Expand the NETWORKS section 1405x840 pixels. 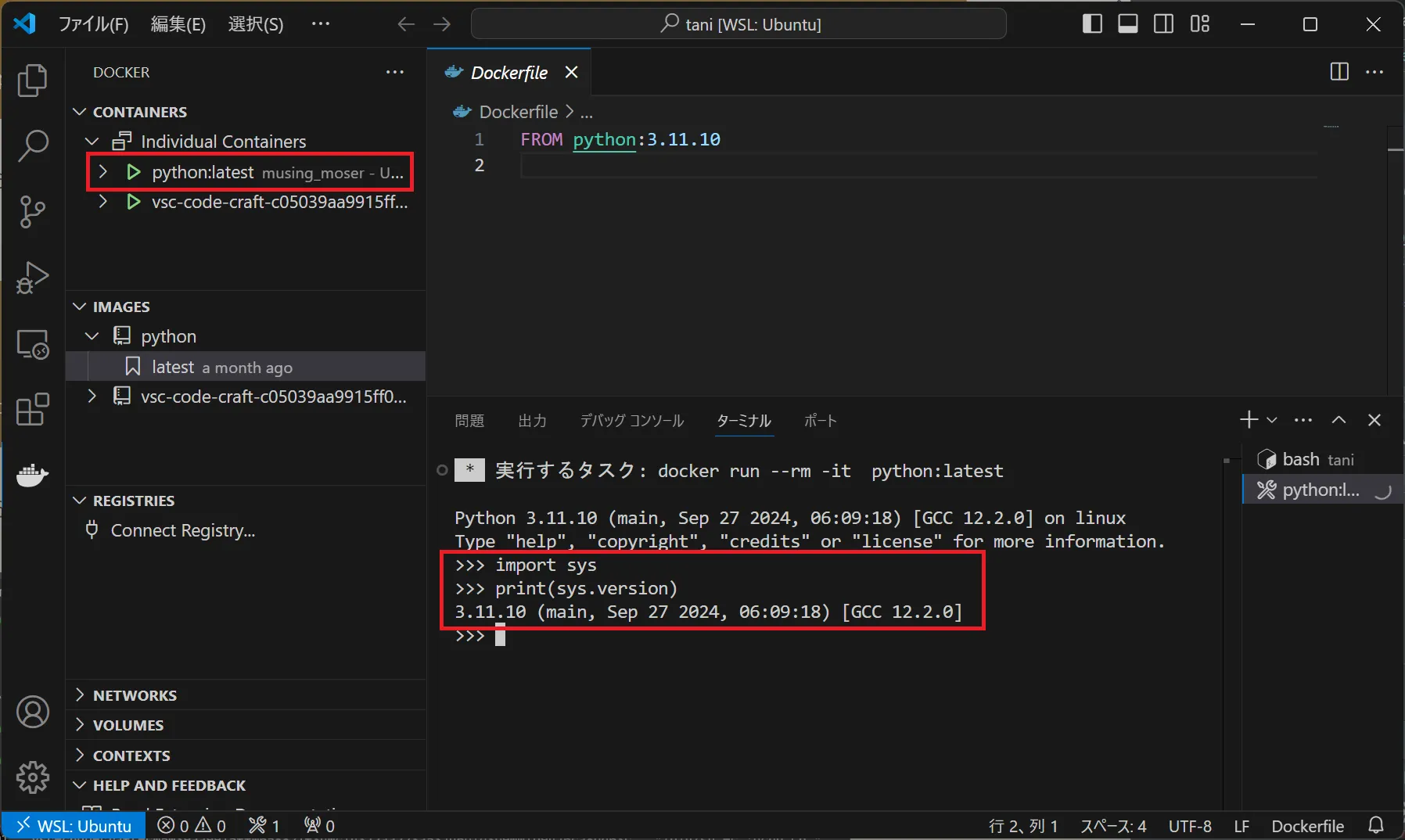80,695
